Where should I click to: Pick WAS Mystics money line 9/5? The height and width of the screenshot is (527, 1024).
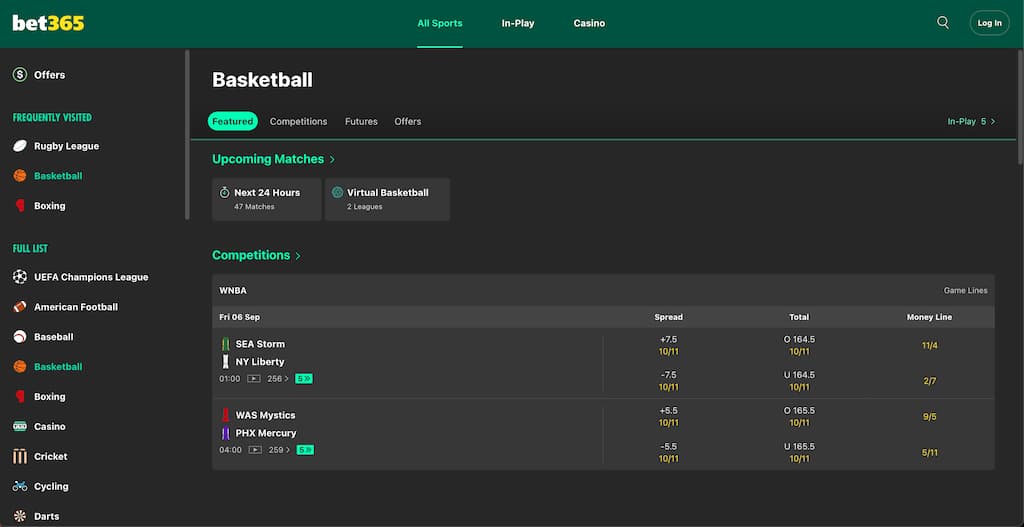click(x=929, y=417)
